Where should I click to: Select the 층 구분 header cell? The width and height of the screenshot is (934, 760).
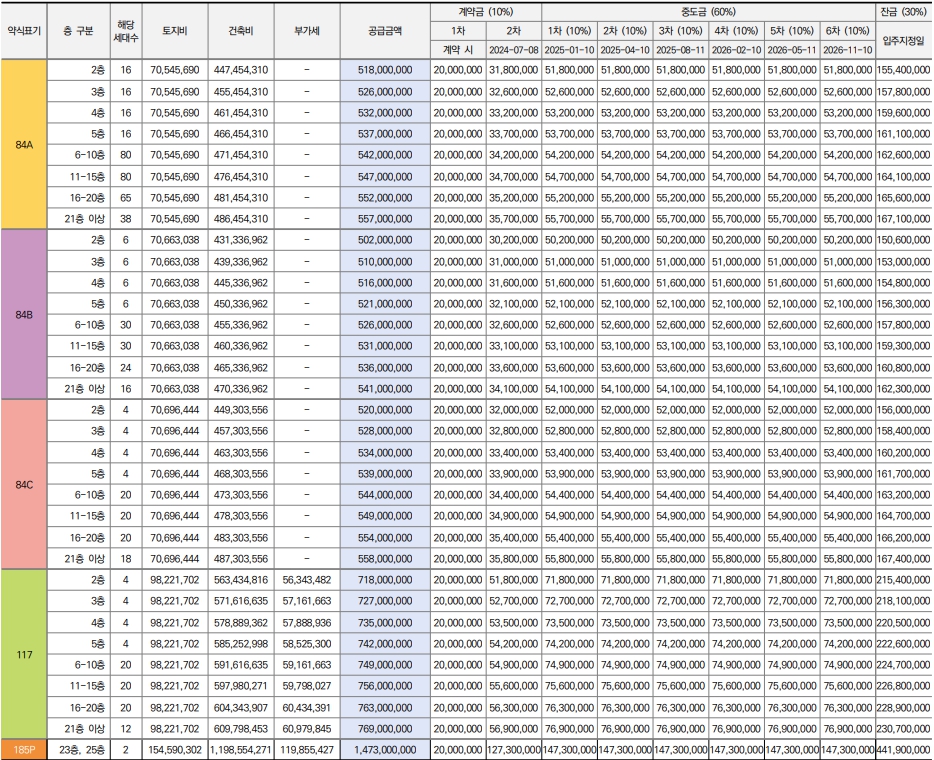[79, 31]
